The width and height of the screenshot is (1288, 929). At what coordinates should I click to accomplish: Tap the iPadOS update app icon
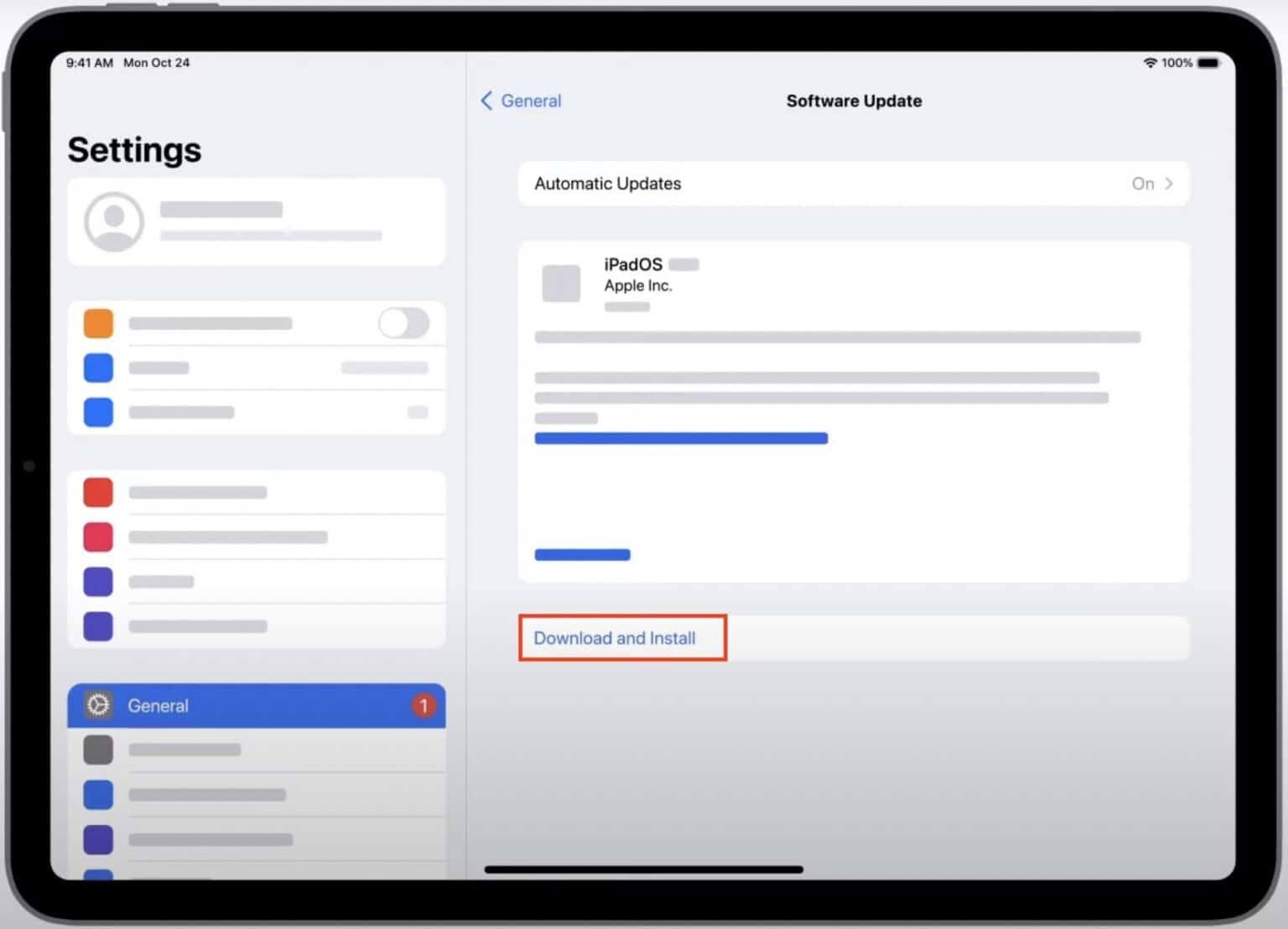point(561,283)
